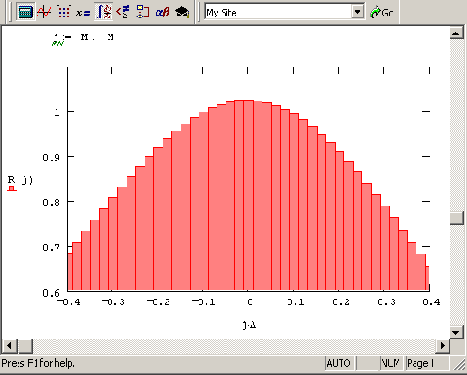
Task: Click inside the My Site address field
Action: (278, 12)
